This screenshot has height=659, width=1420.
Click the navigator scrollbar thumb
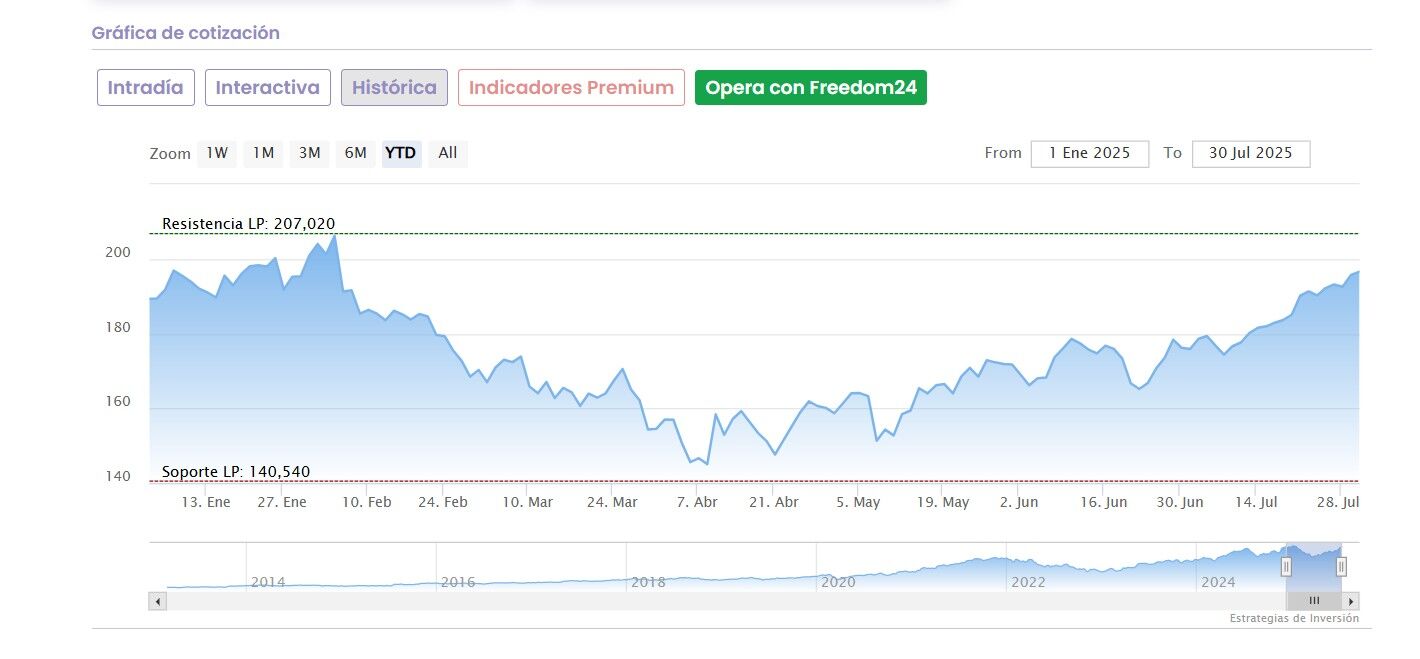click(x=1314, y=601)
